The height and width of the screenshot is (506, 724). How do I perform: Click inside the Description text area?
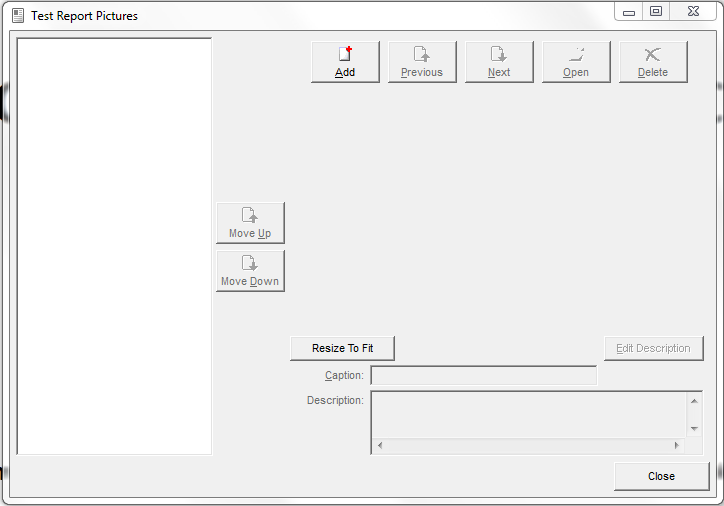[528, 413]
